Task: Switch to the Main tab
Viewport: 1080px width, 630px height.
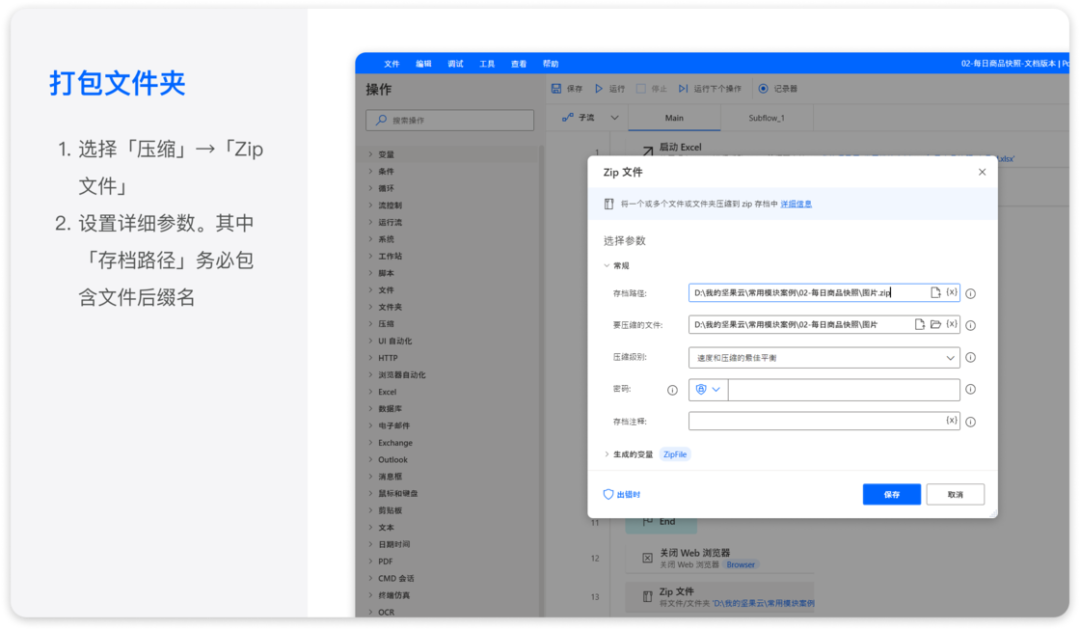Action: click(x=674, y=118)
